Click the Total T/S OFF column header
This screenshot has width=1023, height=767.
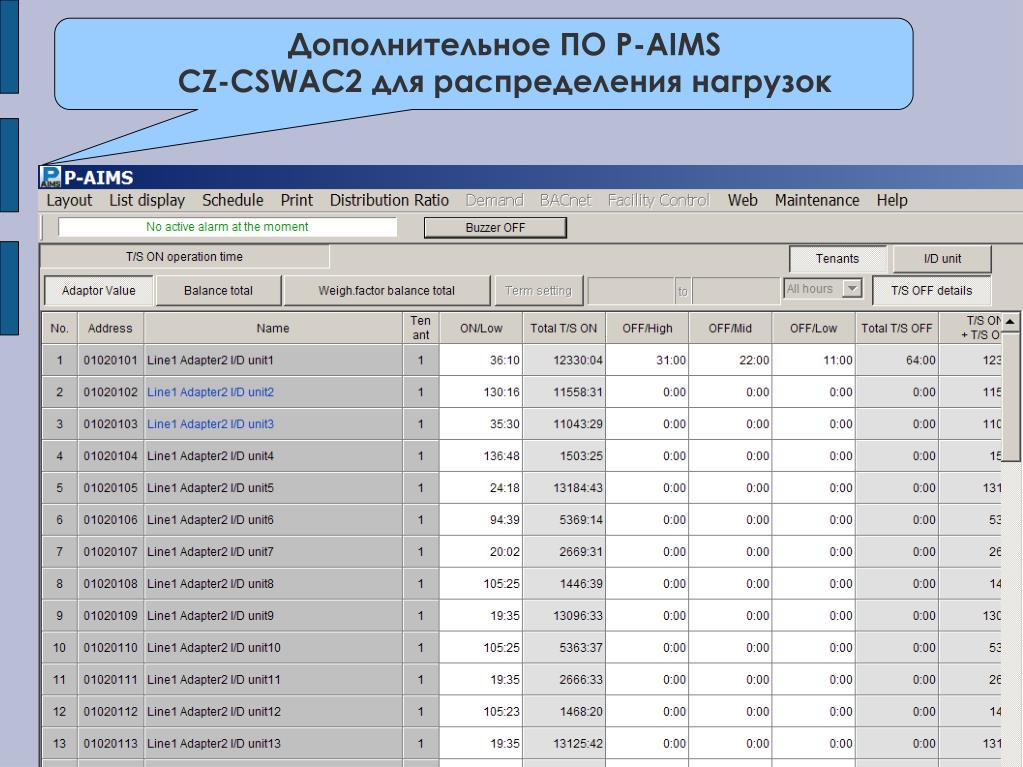[x=896, y=328]
